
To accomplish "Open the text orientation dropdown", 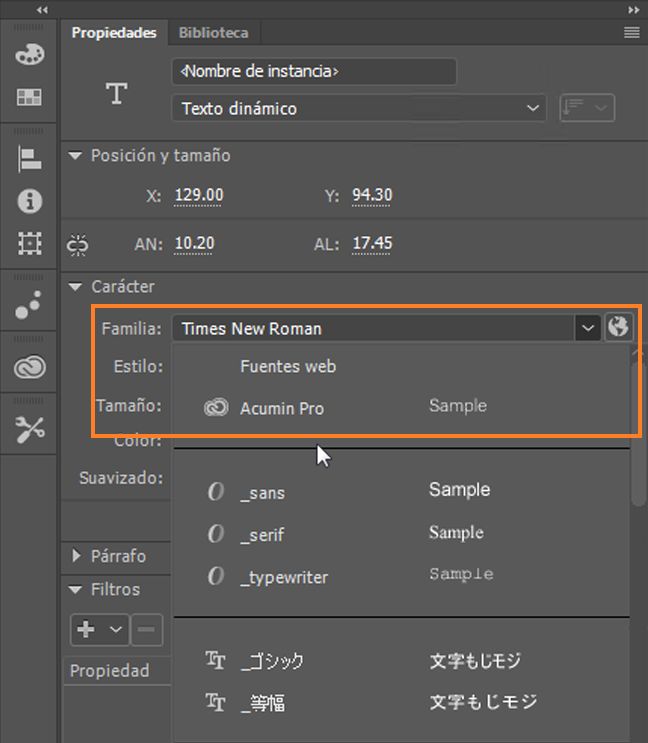I will pyautogui.click(x=587, y=108).
